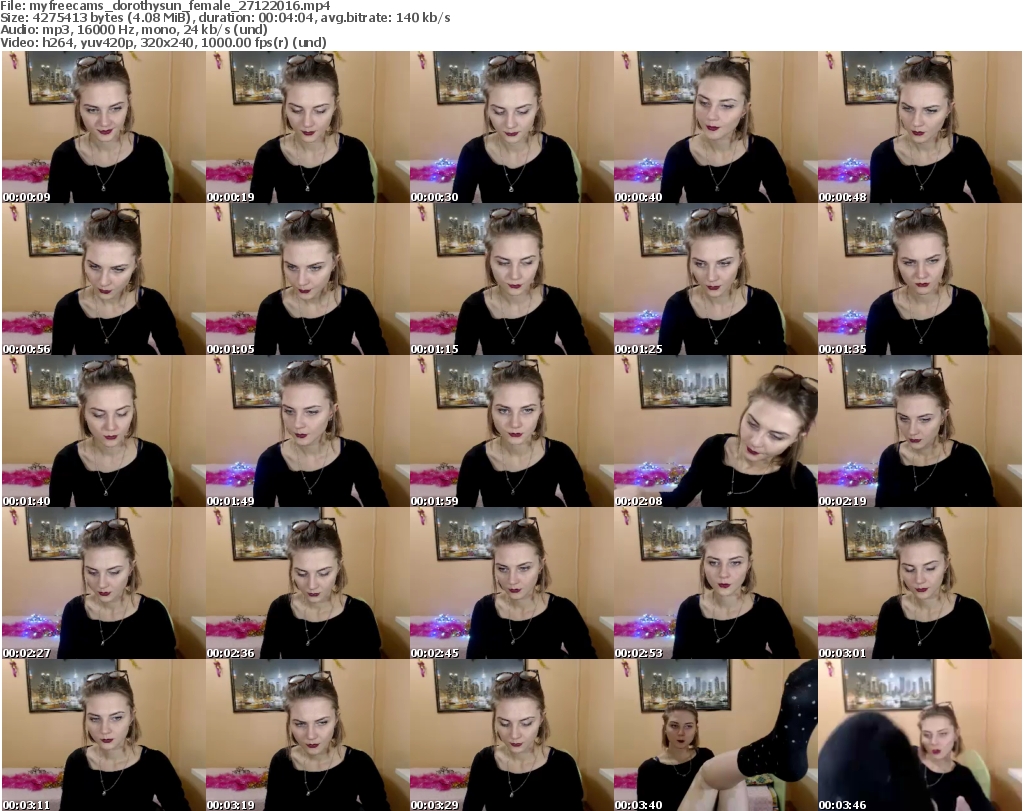Choose the thumbnail at 00:03:46
This screenshot has height=811, width=1024.
click(x=920, y=735)
